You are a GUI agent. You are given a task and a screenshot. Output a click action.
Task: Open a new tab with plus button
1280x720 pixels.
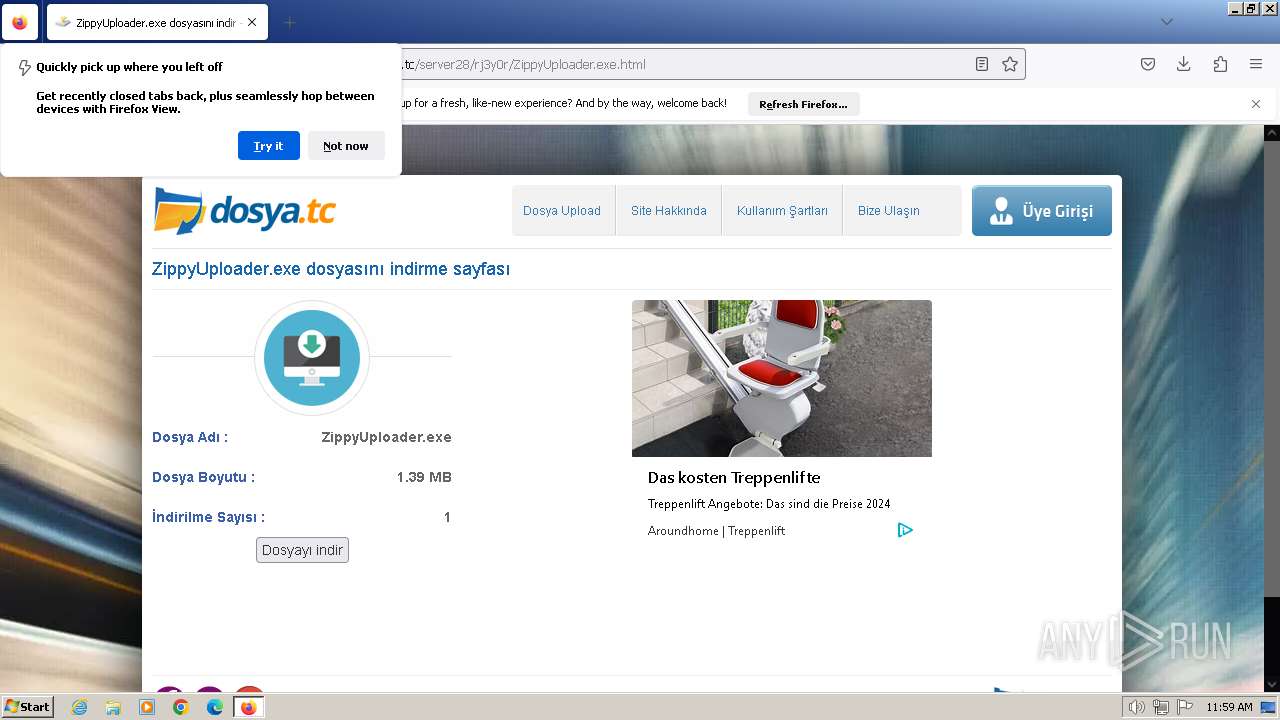click(290, 22)
